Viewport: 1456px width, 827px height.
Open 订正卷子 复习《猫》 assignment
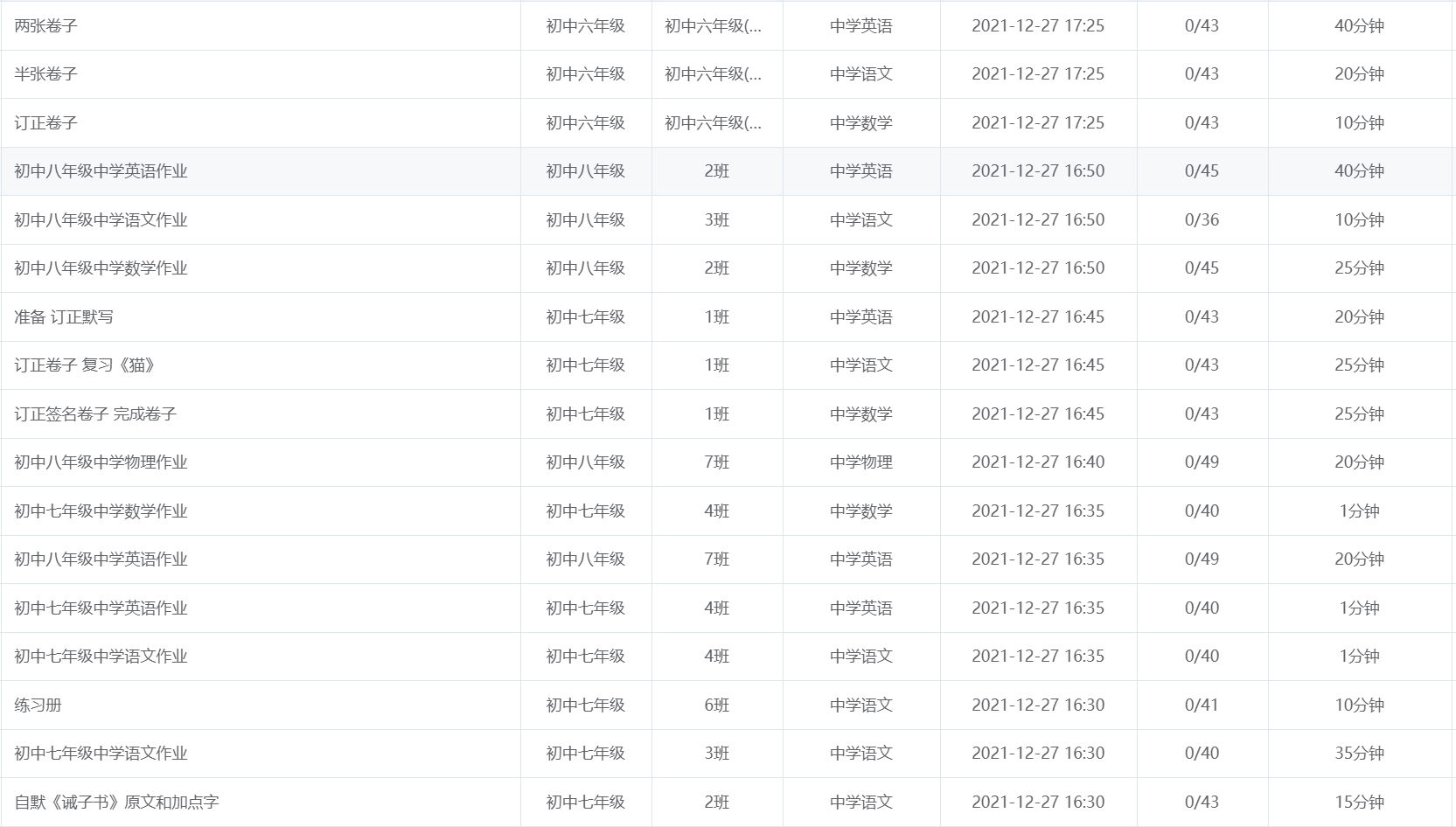84,365
